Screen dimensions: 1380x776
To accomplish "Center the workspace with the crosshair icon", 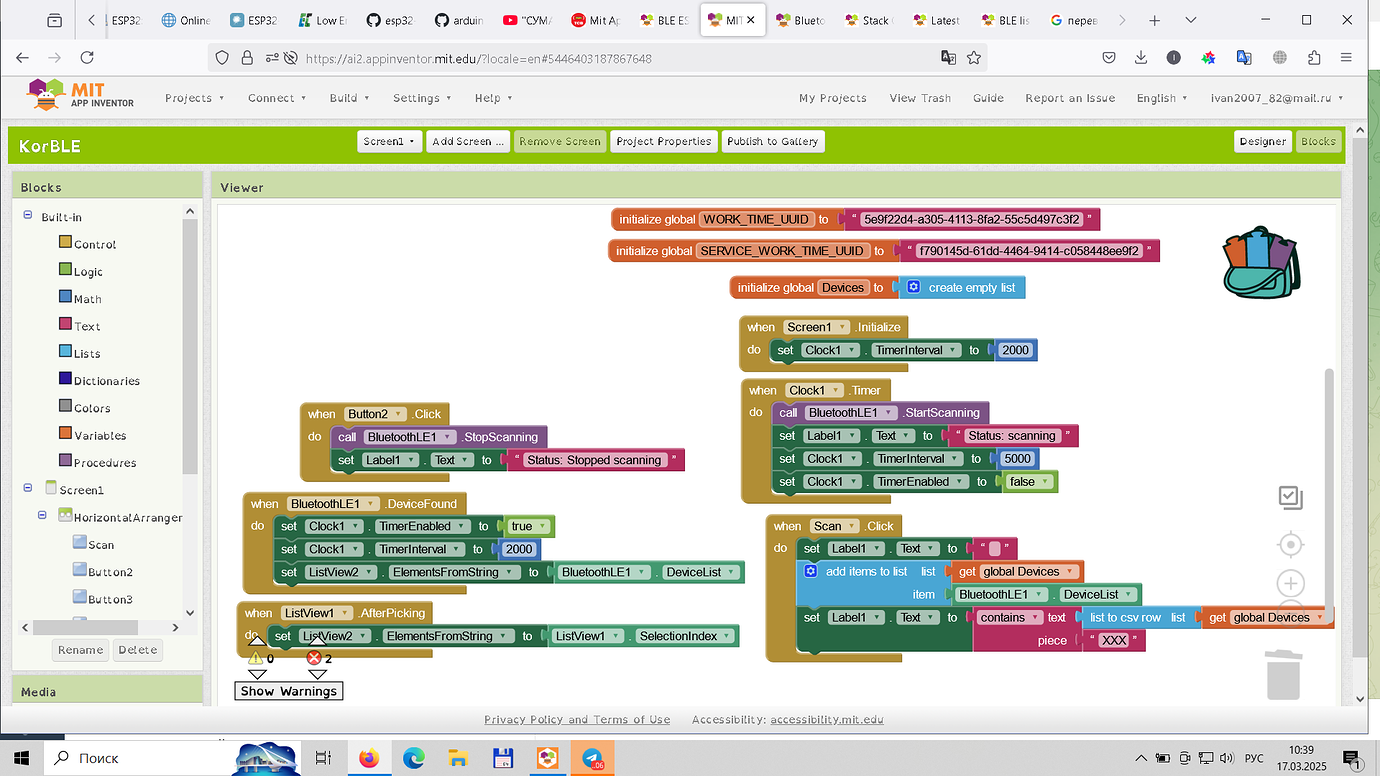I will tap(1290, 544).
